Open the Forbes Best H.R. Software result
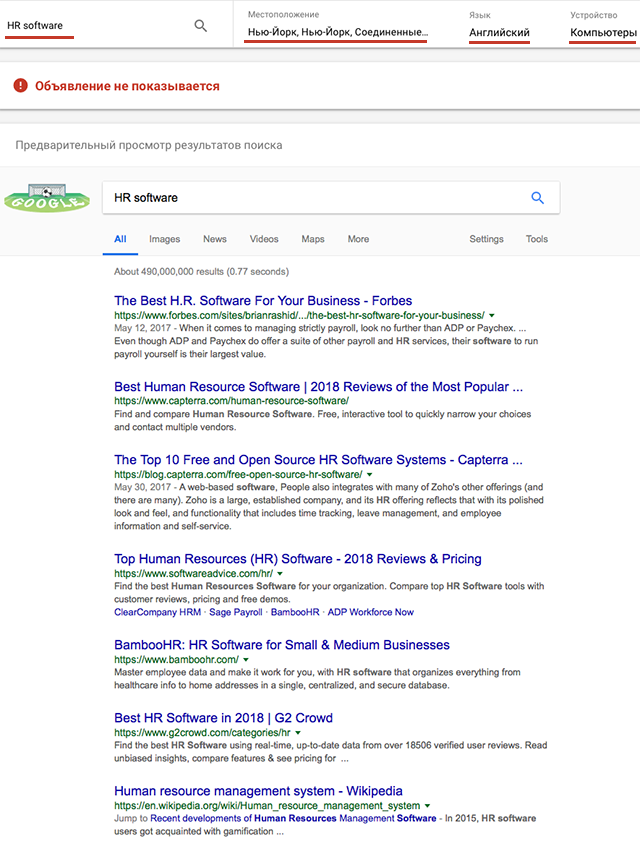The image size is (640, 854). pyautogui.click(x=263, y=301)
